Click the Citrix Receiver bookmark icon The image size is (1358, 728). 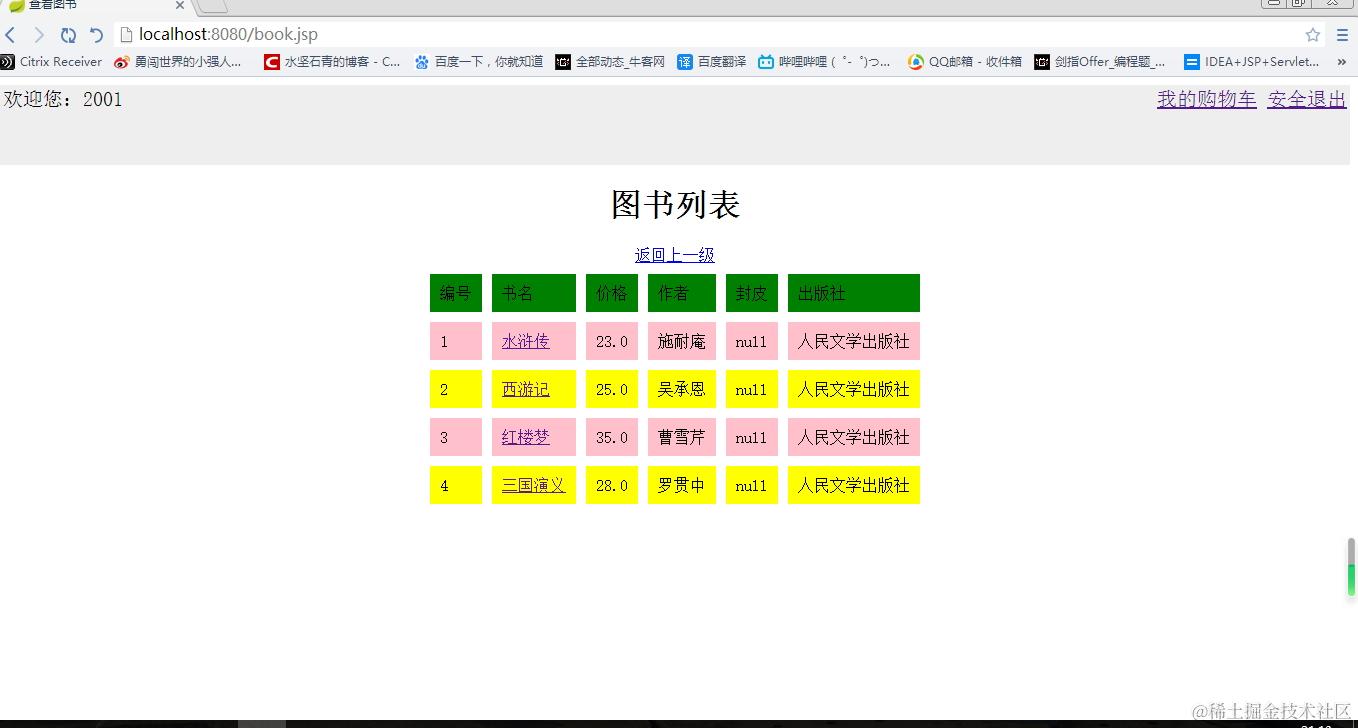point(10,61)
